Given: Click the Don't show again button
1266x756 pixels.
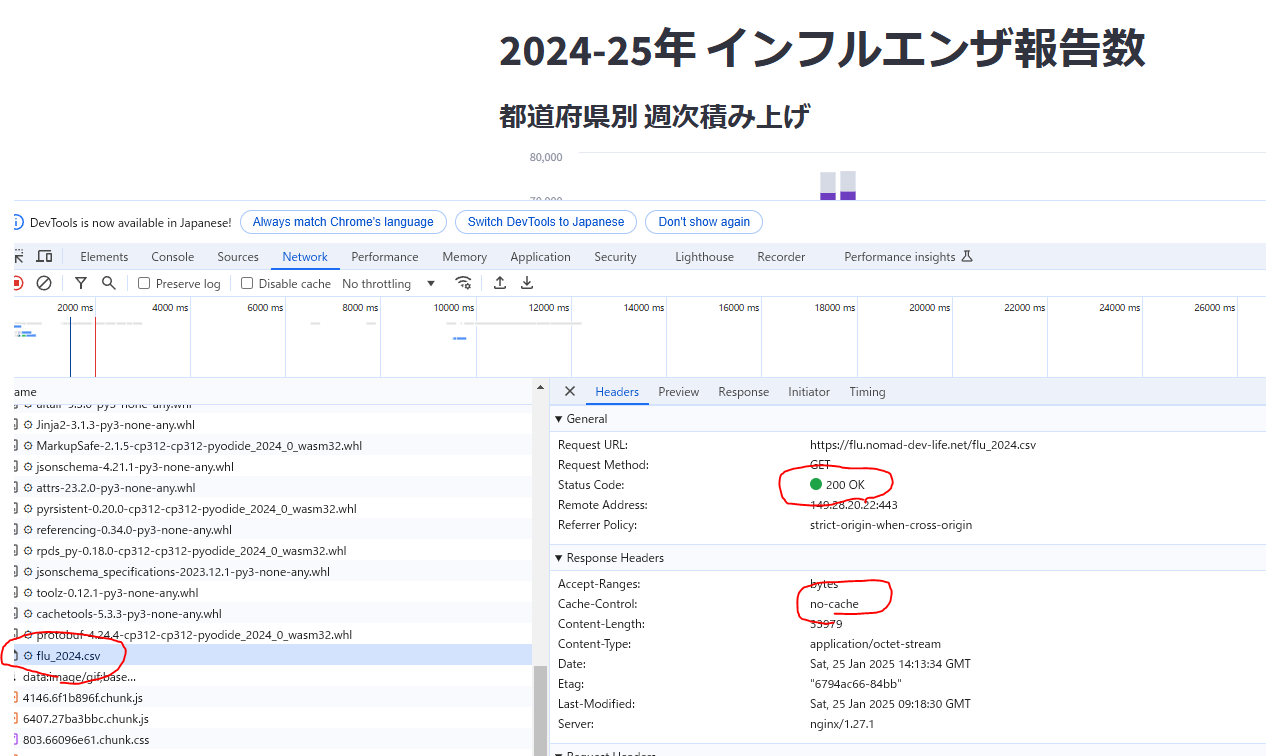Looking at the screenshot, I should point(703,222).
